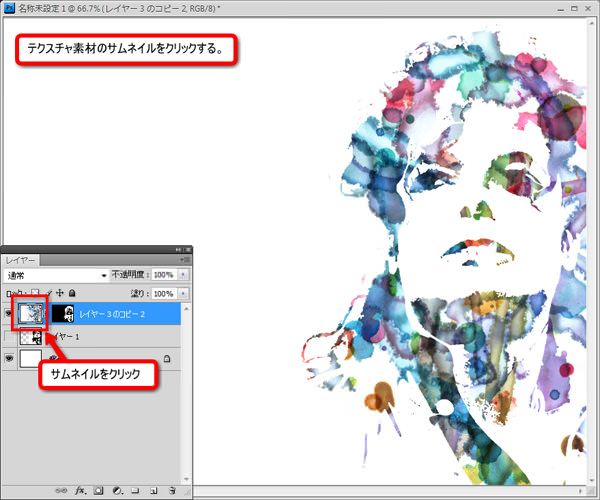
Task: Click the delete layer trash icon
Action: point(172,490)
